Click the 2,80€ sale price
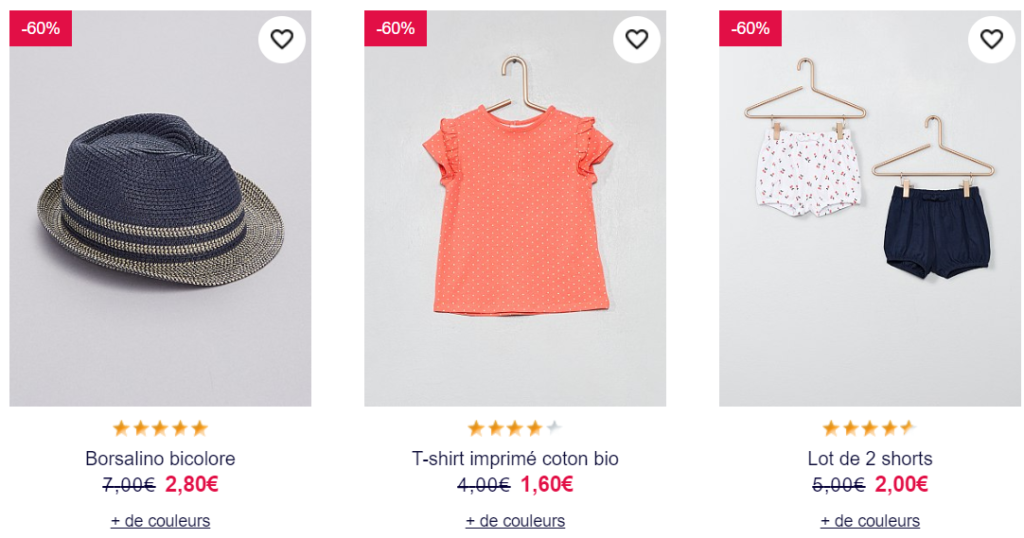This screenshot has height=538, width=1024. 192,485
